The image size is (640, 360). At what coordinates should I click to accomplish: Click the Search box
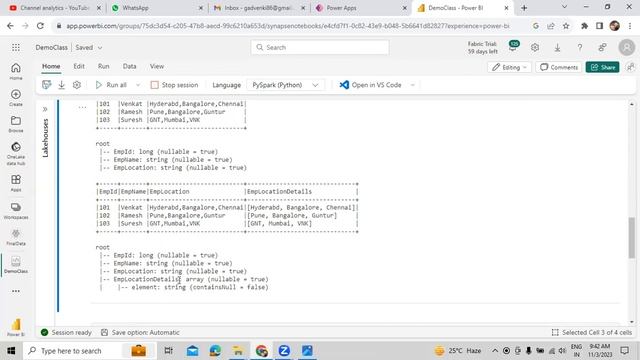[x=320, y=47]
